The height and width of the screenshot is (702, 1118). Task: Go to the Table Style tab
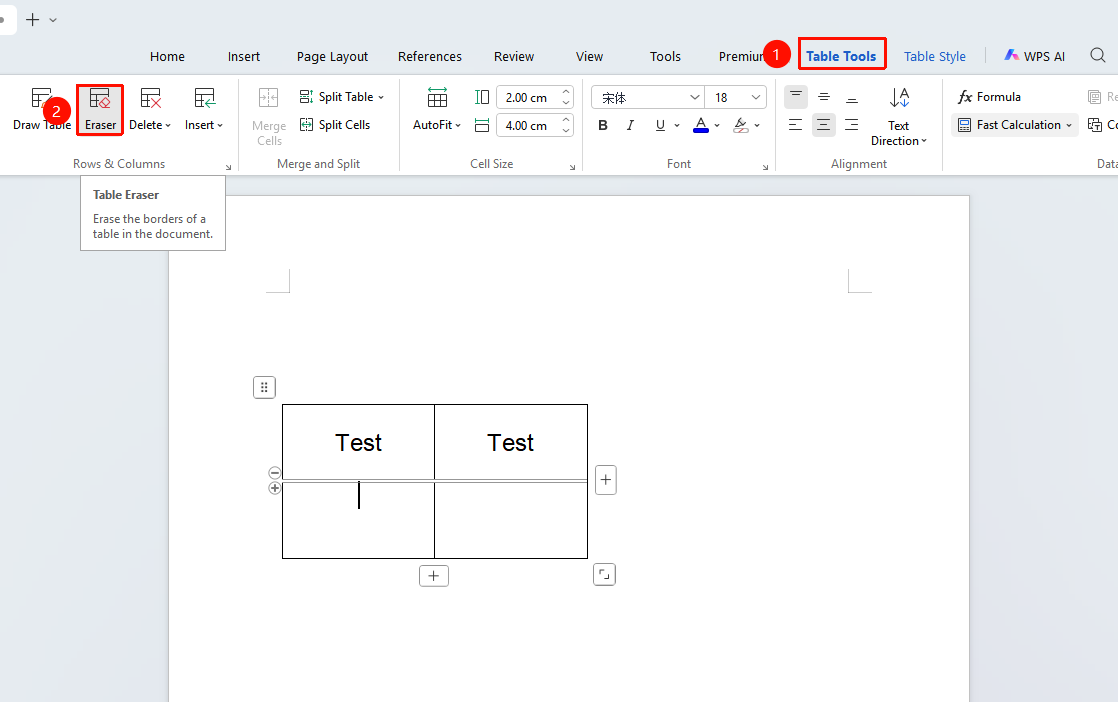[x=935, y=56]
